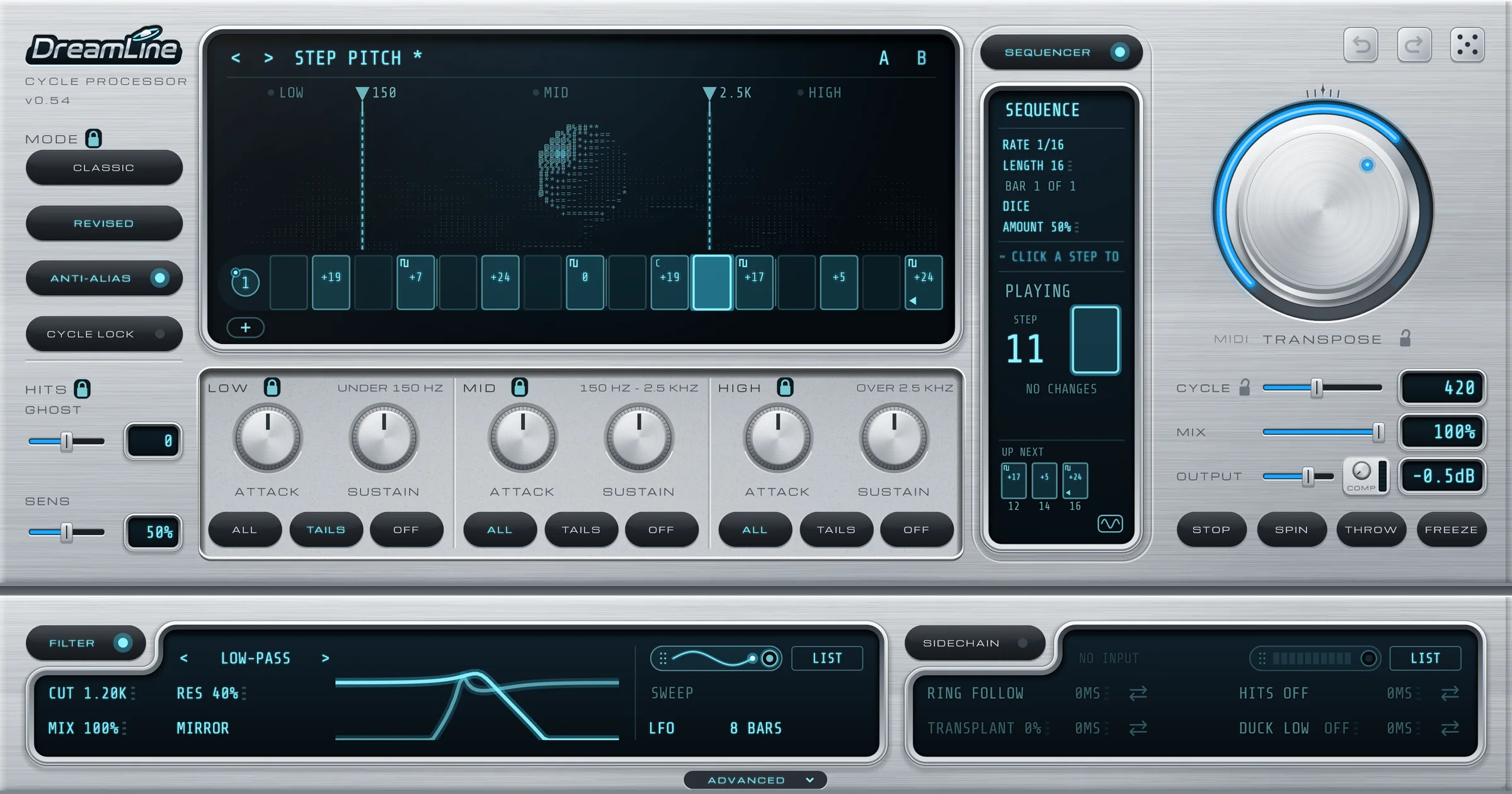Select TAILS for the LOW band
The width and height of the screenshot is (1512, 794).
click(326, 530)
